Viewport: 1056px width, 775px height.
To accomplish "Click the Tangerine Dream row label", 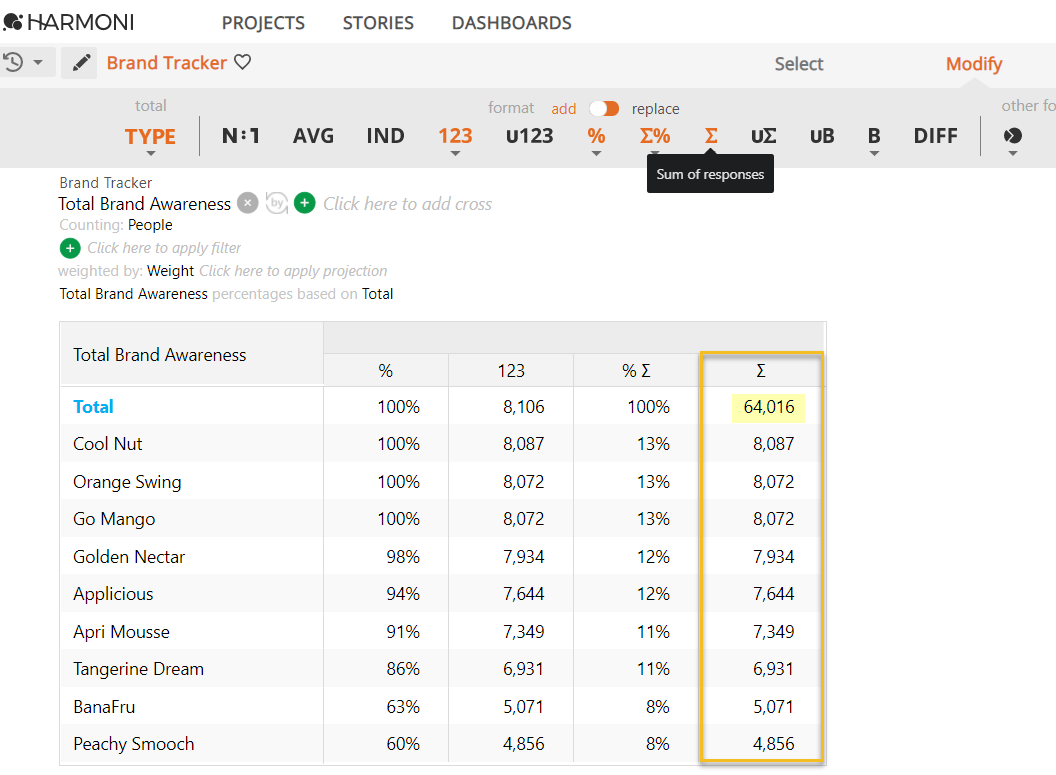I will [x=138, y=669].
